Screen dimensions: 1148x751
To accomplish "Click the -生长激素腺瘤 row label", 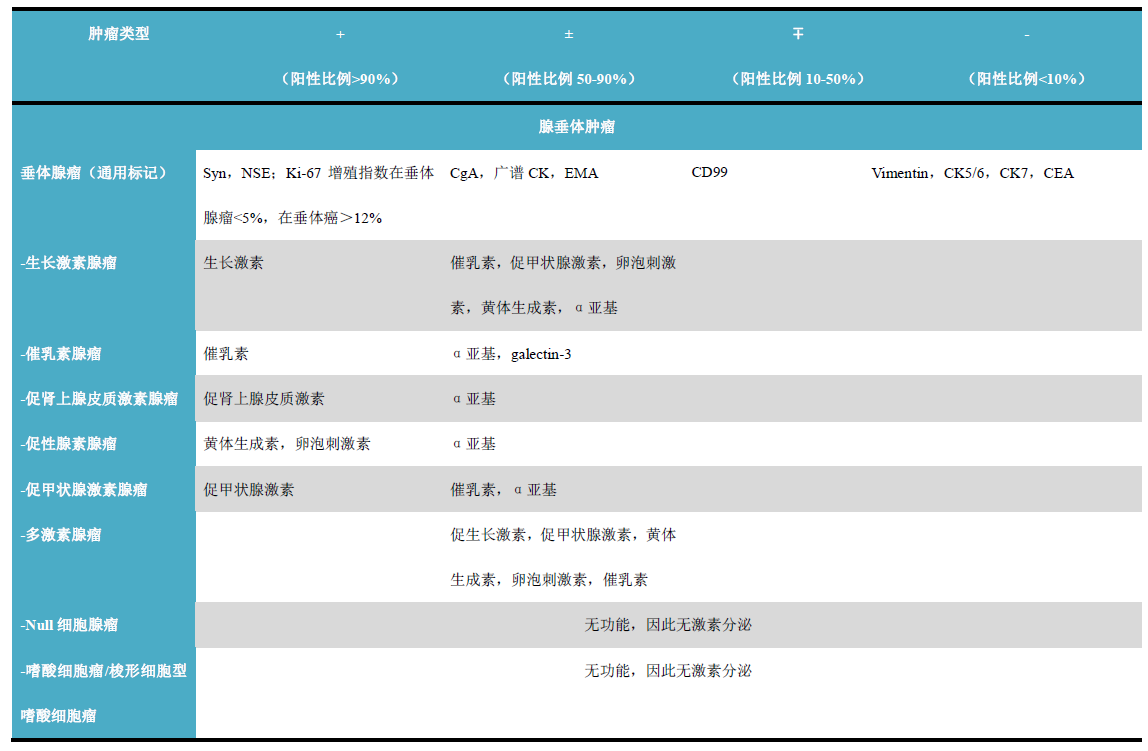I will [69, 263].
